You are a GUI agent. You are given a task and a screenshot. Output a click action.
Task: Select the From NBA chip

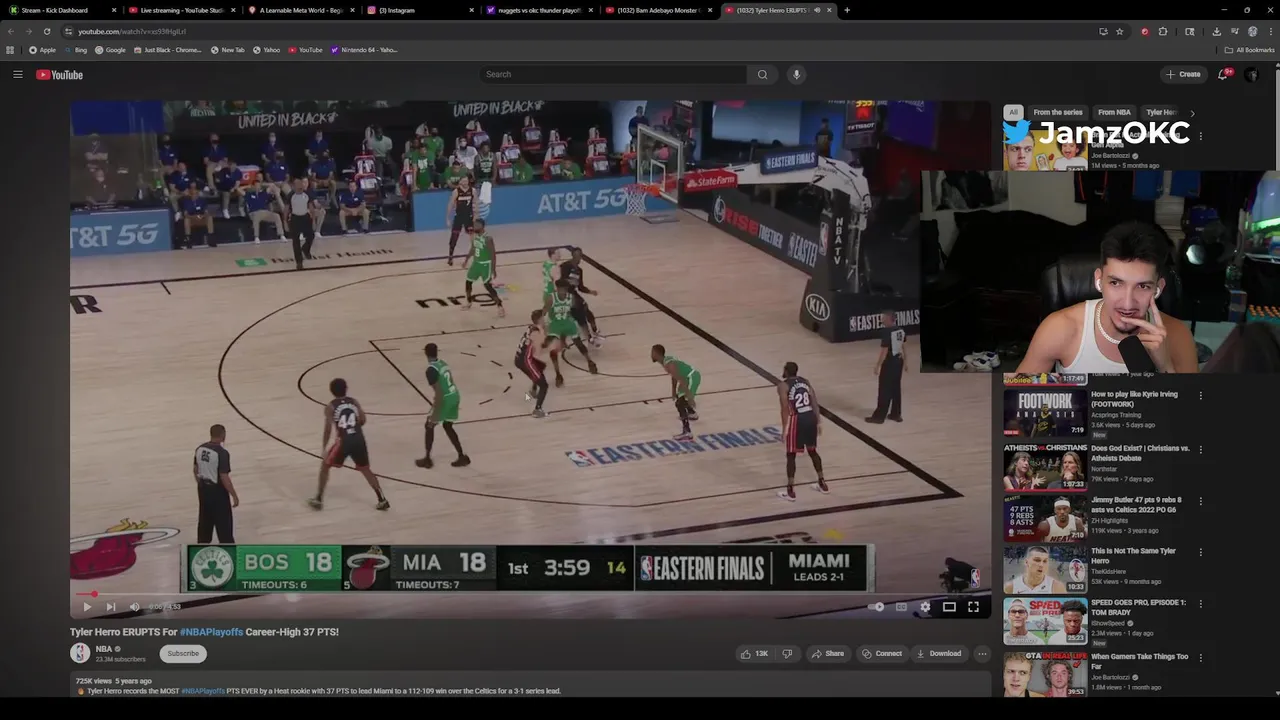coord(1114,113)
